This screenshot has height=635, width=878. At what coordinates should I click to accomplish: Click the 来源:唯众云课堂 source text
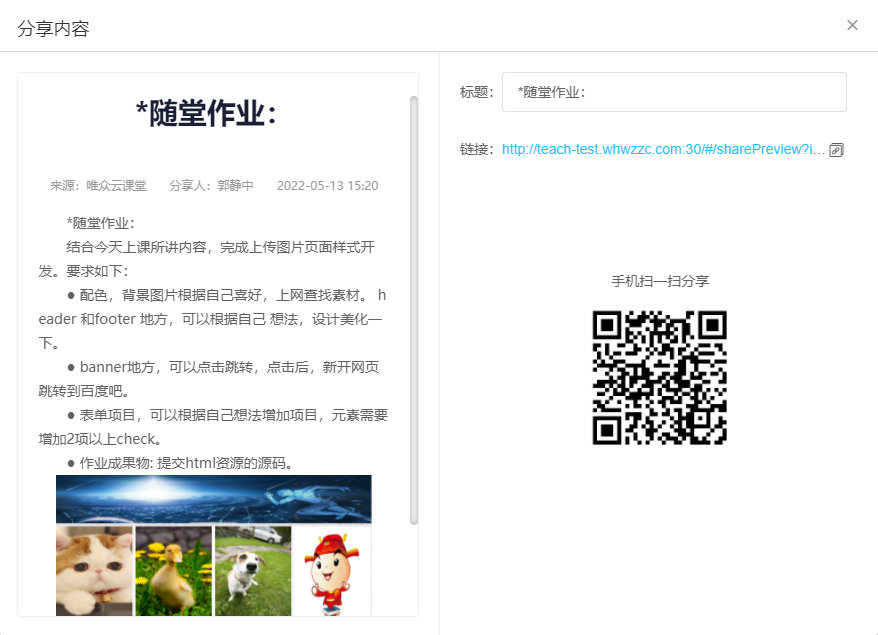tap(98, 186)
